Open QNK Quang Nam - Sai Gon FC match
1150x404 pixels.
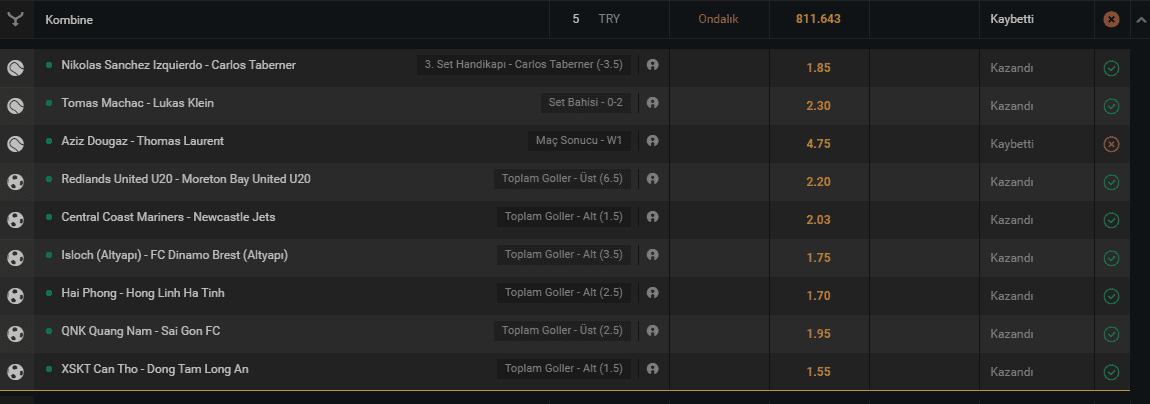[141, 331]
